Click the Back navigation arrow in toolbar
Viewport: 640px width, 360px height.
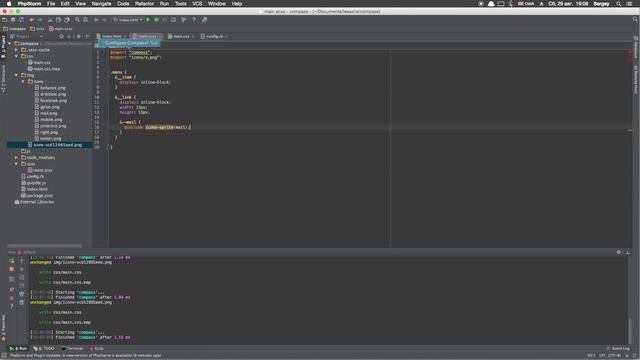(x=96, y=20)
